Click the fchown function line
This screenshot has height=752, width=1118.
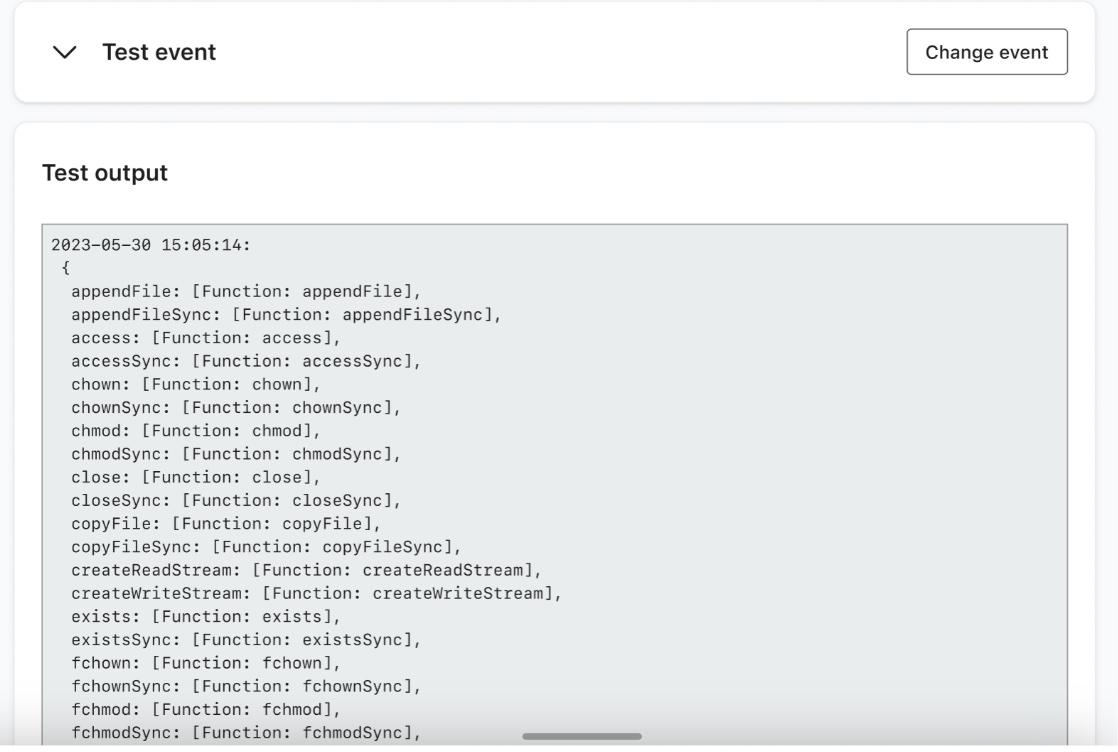pos(206,661)
